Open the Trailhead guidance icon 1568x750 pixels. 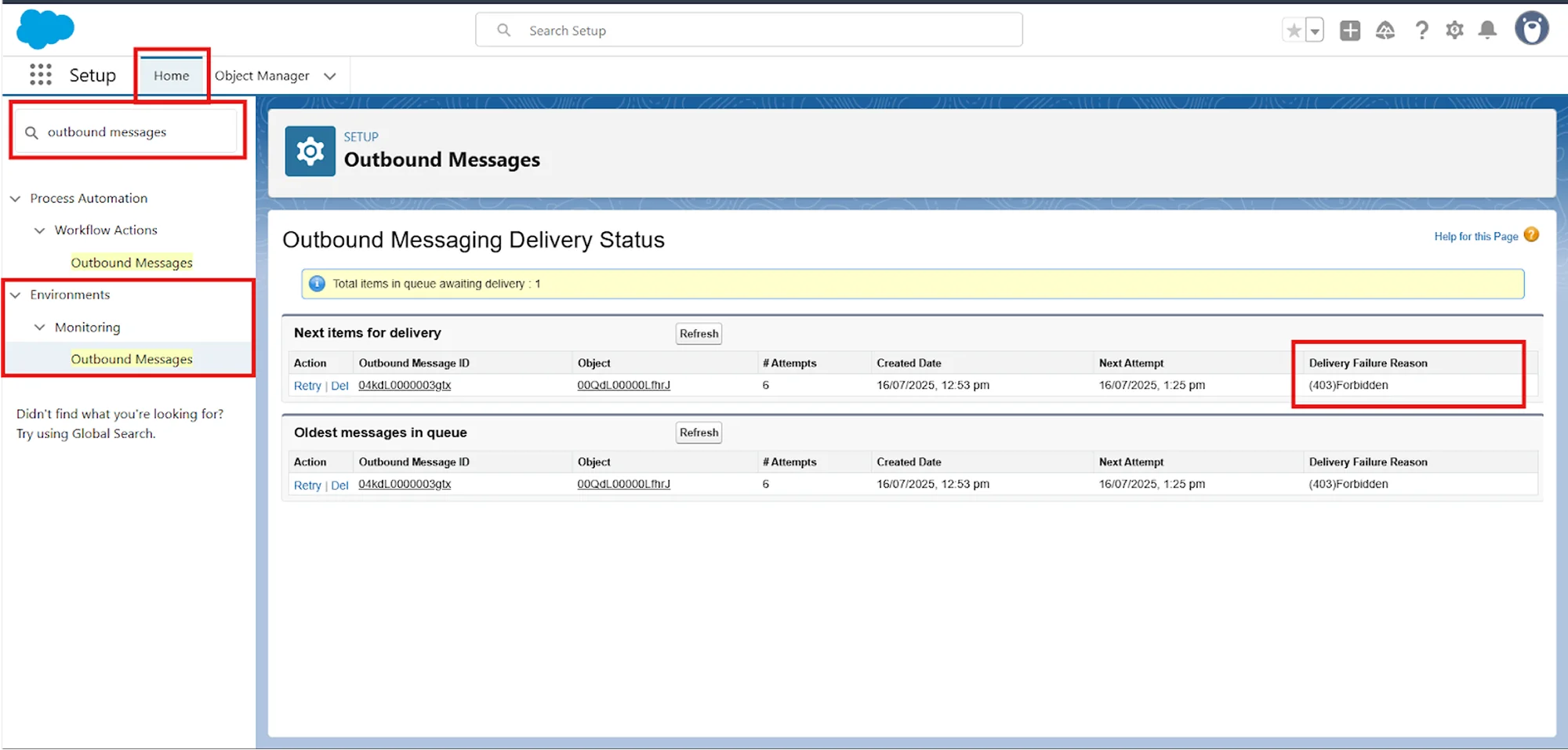click(x=1385, y=31)
